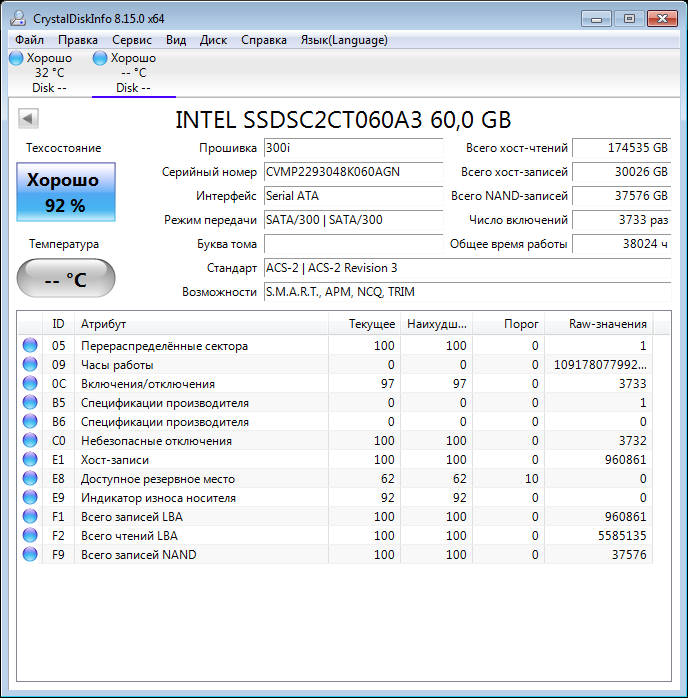Click the Интерфейс field Serial ATA
Screen dimensions: 688x698
[x=353, y=196]
